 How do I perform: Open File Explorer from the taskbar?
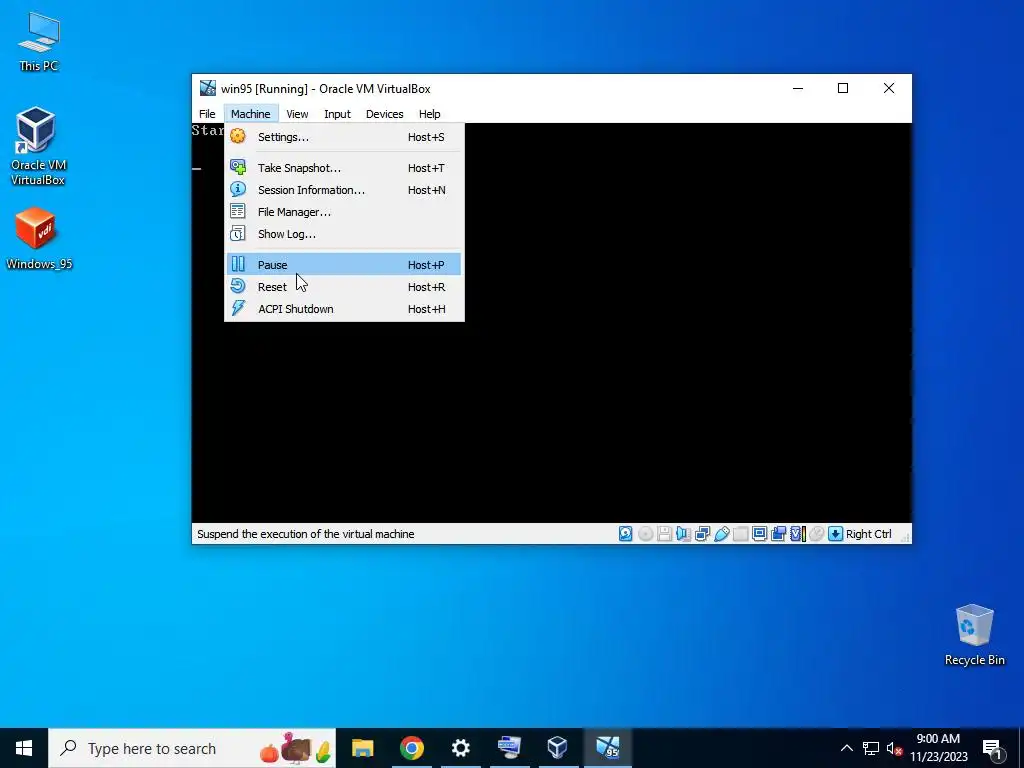point(362,748)
